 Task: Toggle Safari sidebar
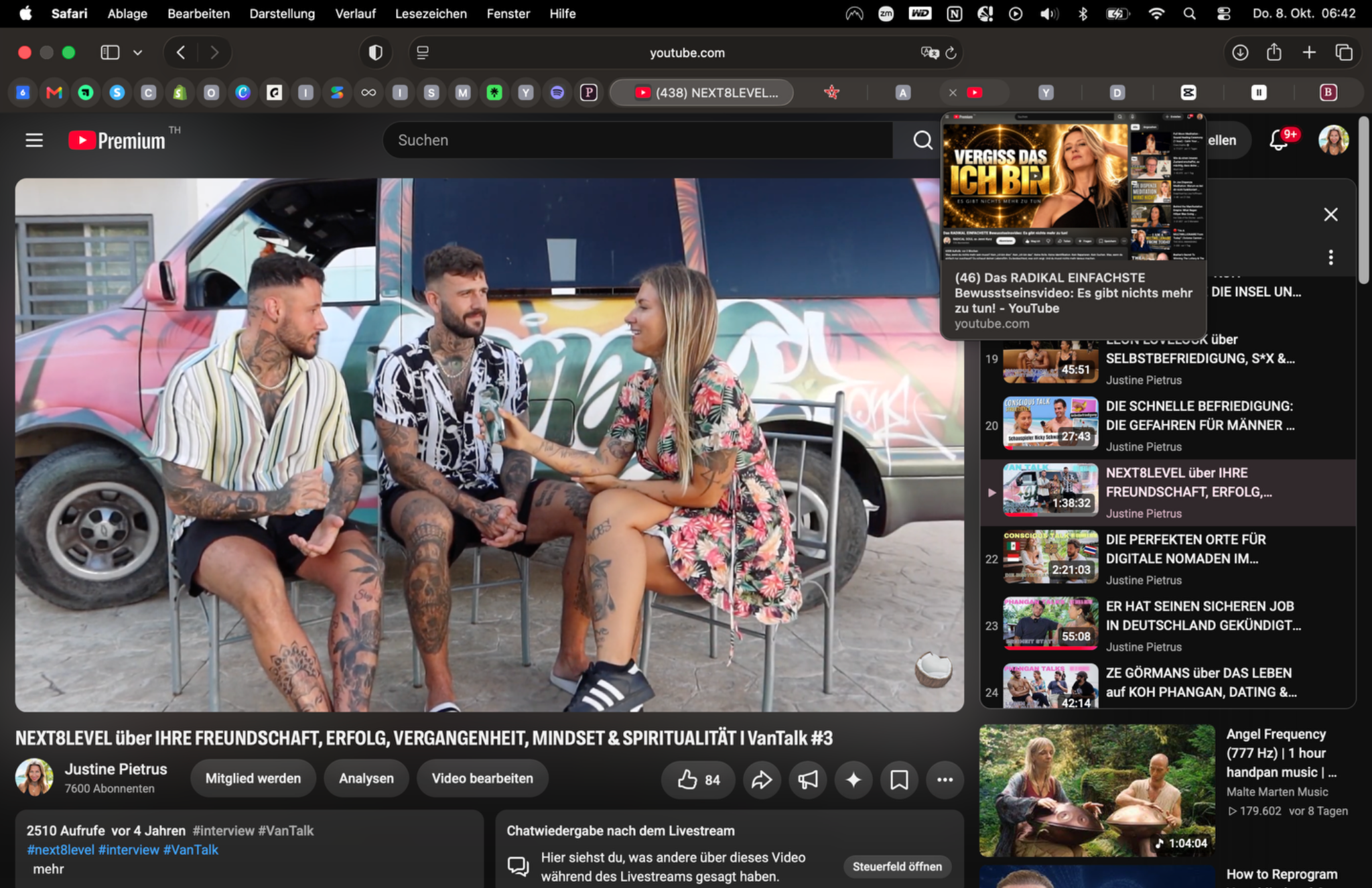pyautogui.click(x=110, y=52)
